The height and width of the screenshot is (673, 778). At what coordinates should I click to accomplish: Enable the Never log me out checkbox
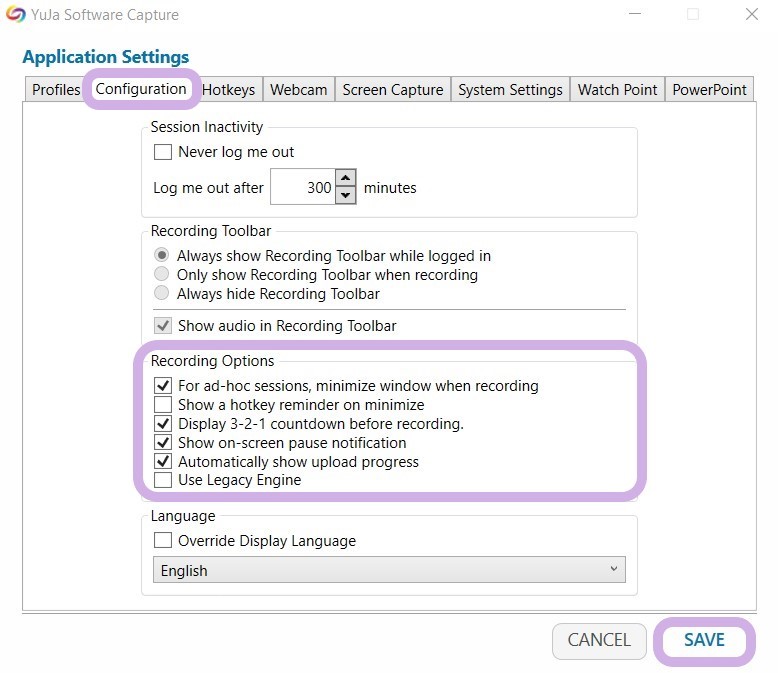(x=163, y=152)
